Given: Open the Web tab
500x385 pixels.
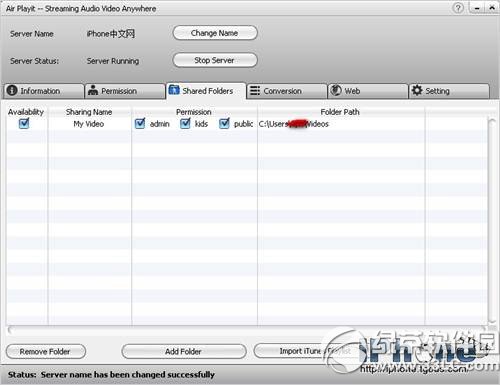Looking at the screenshot, I should click(368, 91).
